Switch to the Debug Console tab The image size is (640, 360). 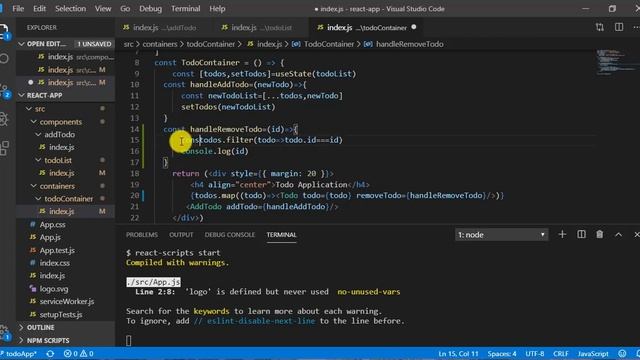229,235
